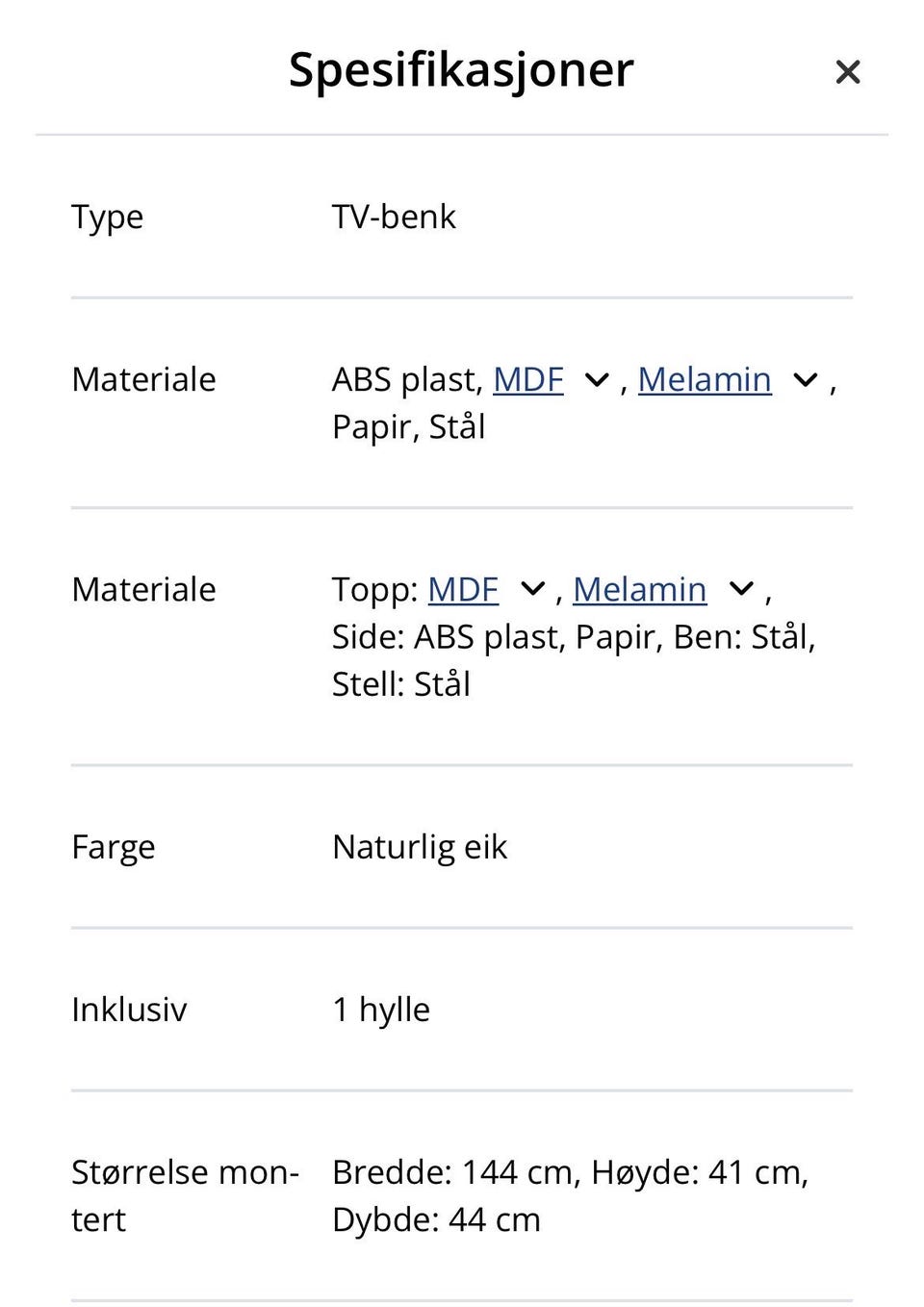Image resolution: width=924 pixels, height=1307 pixels.
Task: Open the MDF link after Topp
Action: point(463,589)
